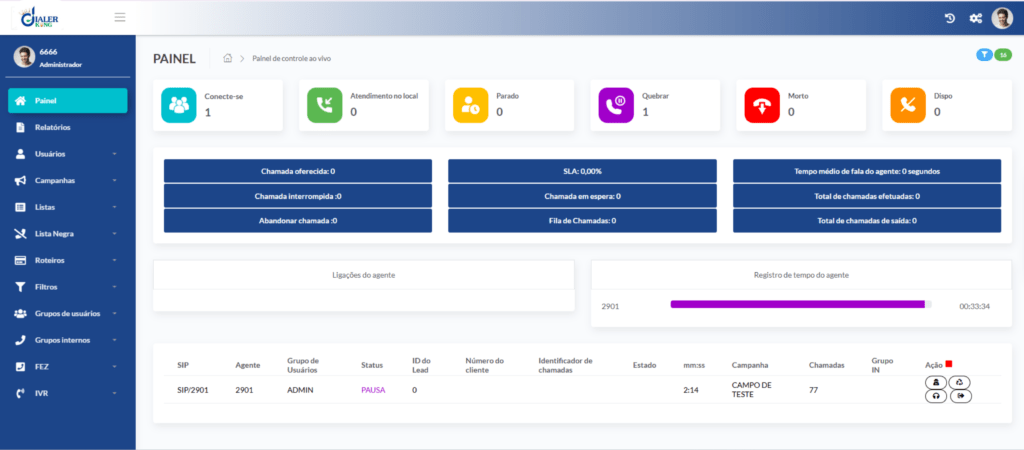The image size is (1024, 450).
Task: Open the settings gears icon in header
Action: point(976,18)
